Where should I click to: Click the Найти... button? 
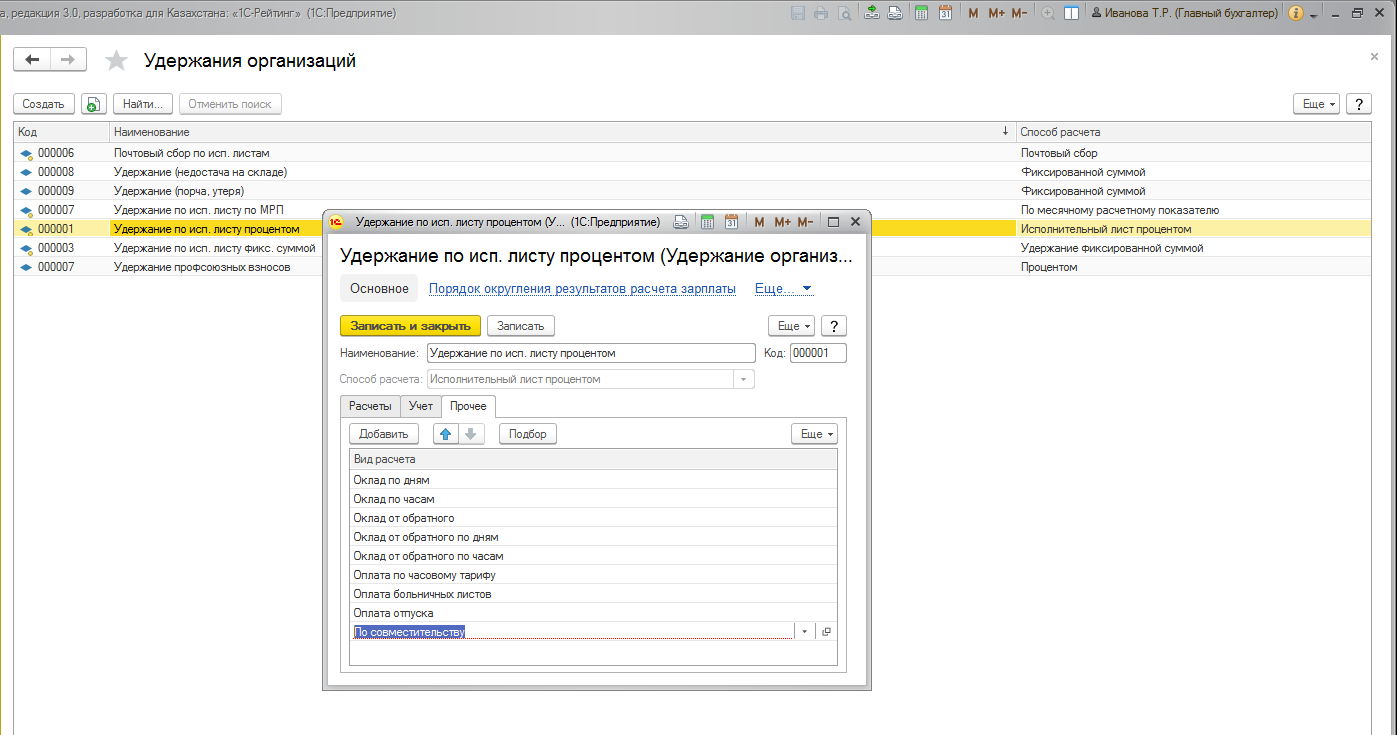click(144, 104)
